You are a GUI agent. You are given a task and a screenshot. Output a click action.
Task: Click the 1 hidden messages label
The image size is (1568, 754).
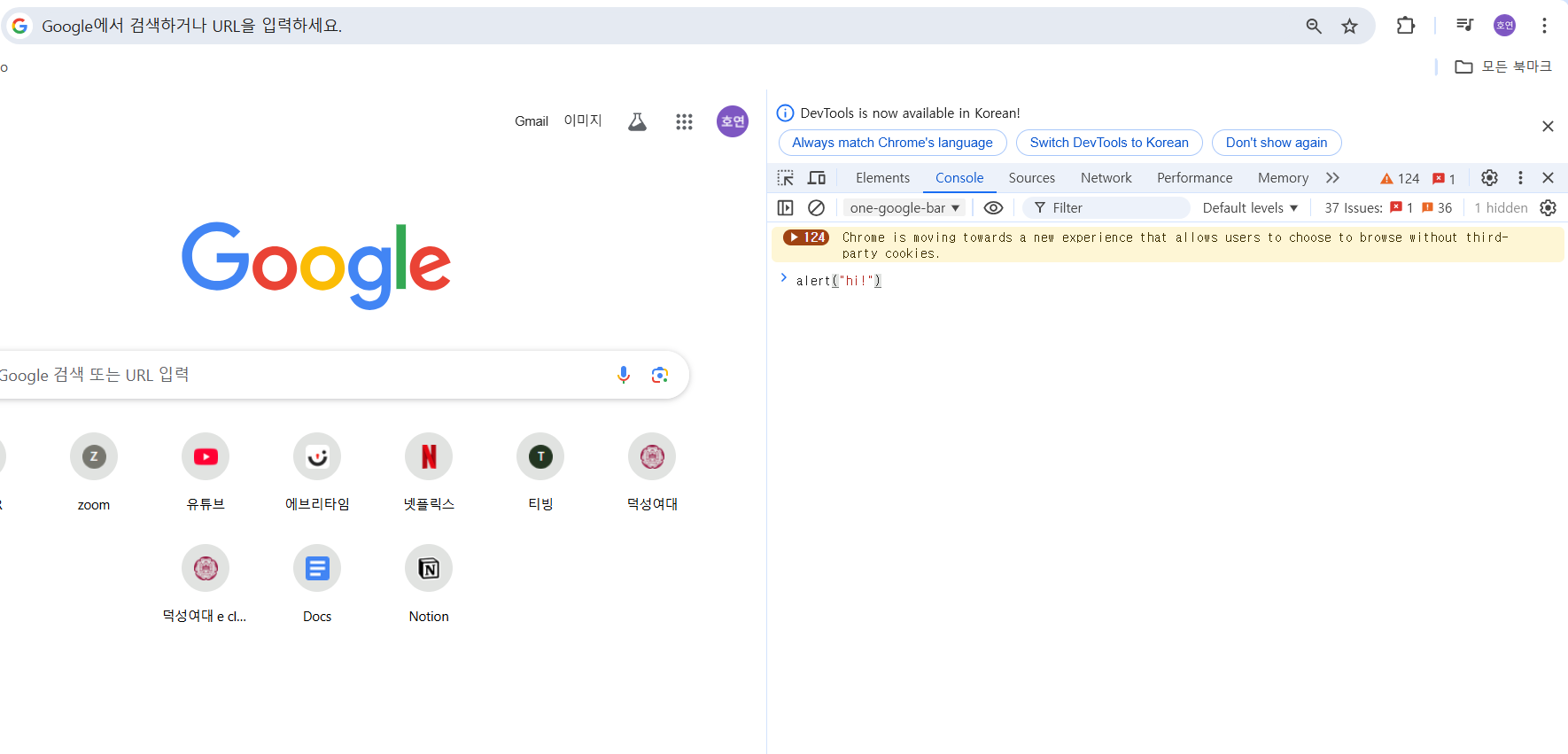click(x=1501, y=208)
